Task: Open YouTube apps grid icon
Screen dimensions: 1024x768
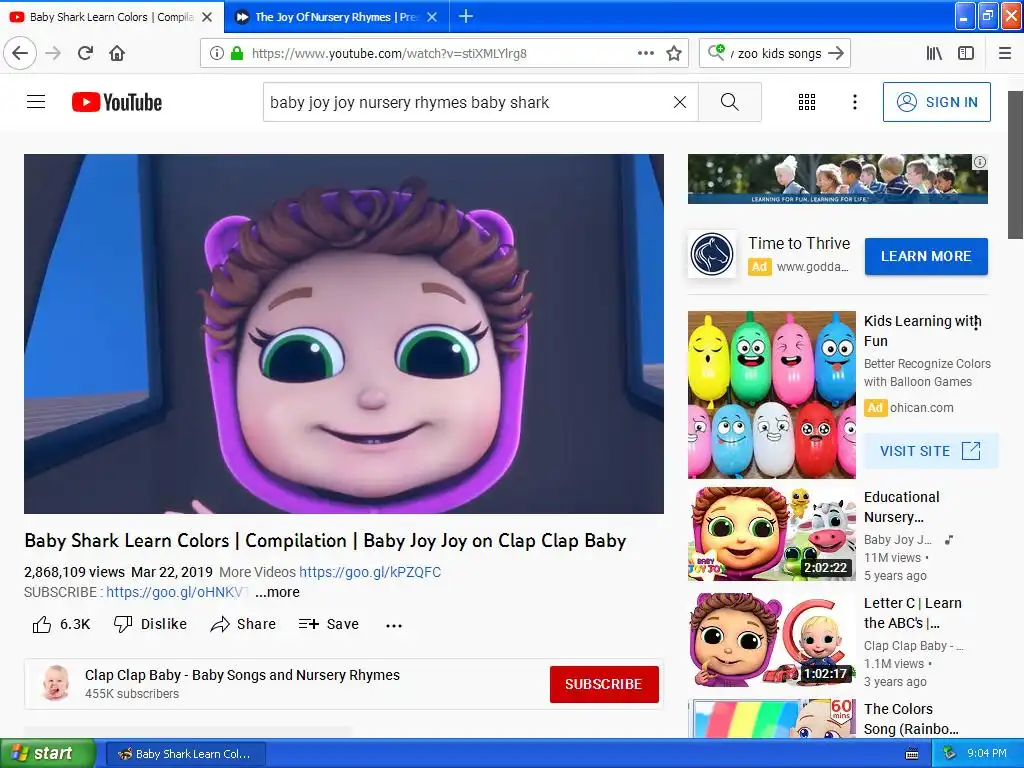Action: click(807, 102)
